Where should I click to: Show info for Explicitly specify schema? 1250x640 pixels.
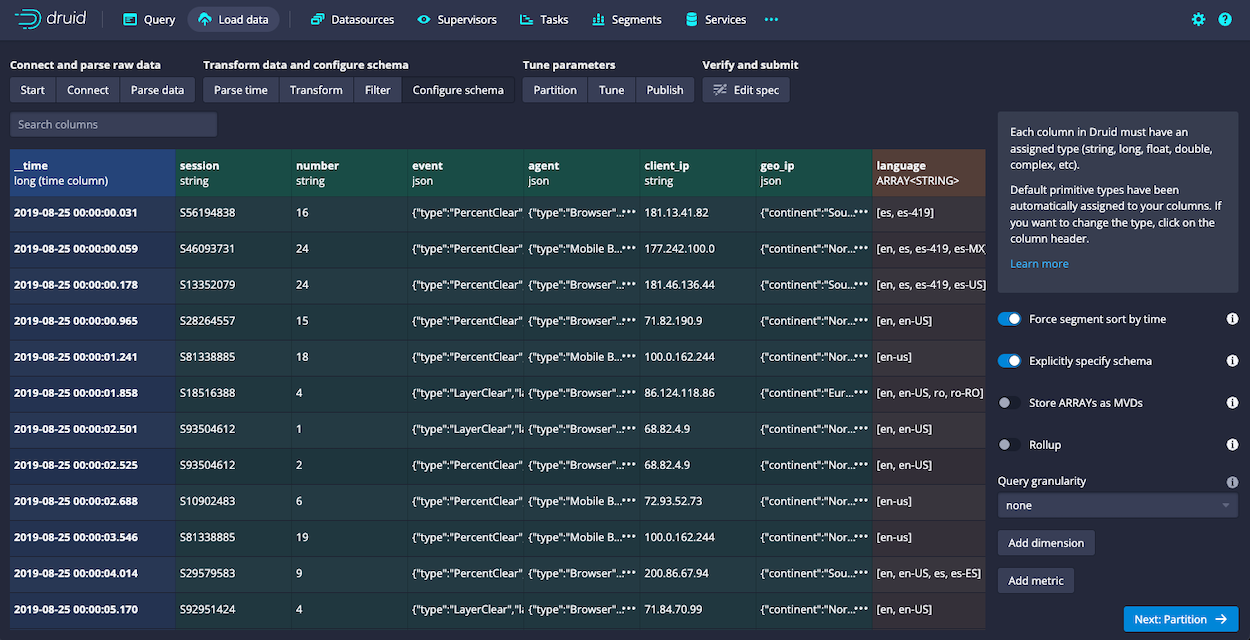(x=1232, y=361)
